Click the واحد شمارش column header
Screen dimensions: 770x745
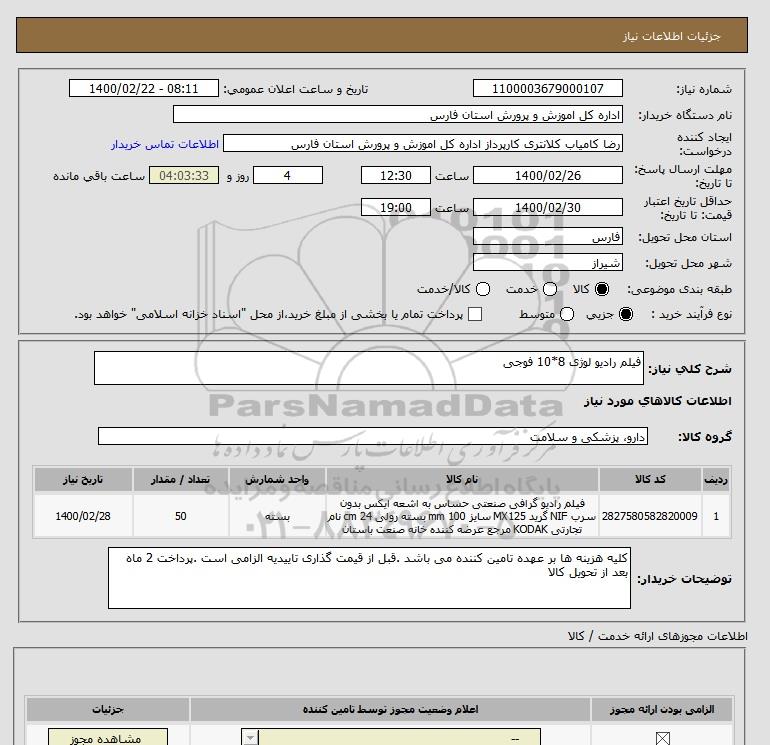277,479
